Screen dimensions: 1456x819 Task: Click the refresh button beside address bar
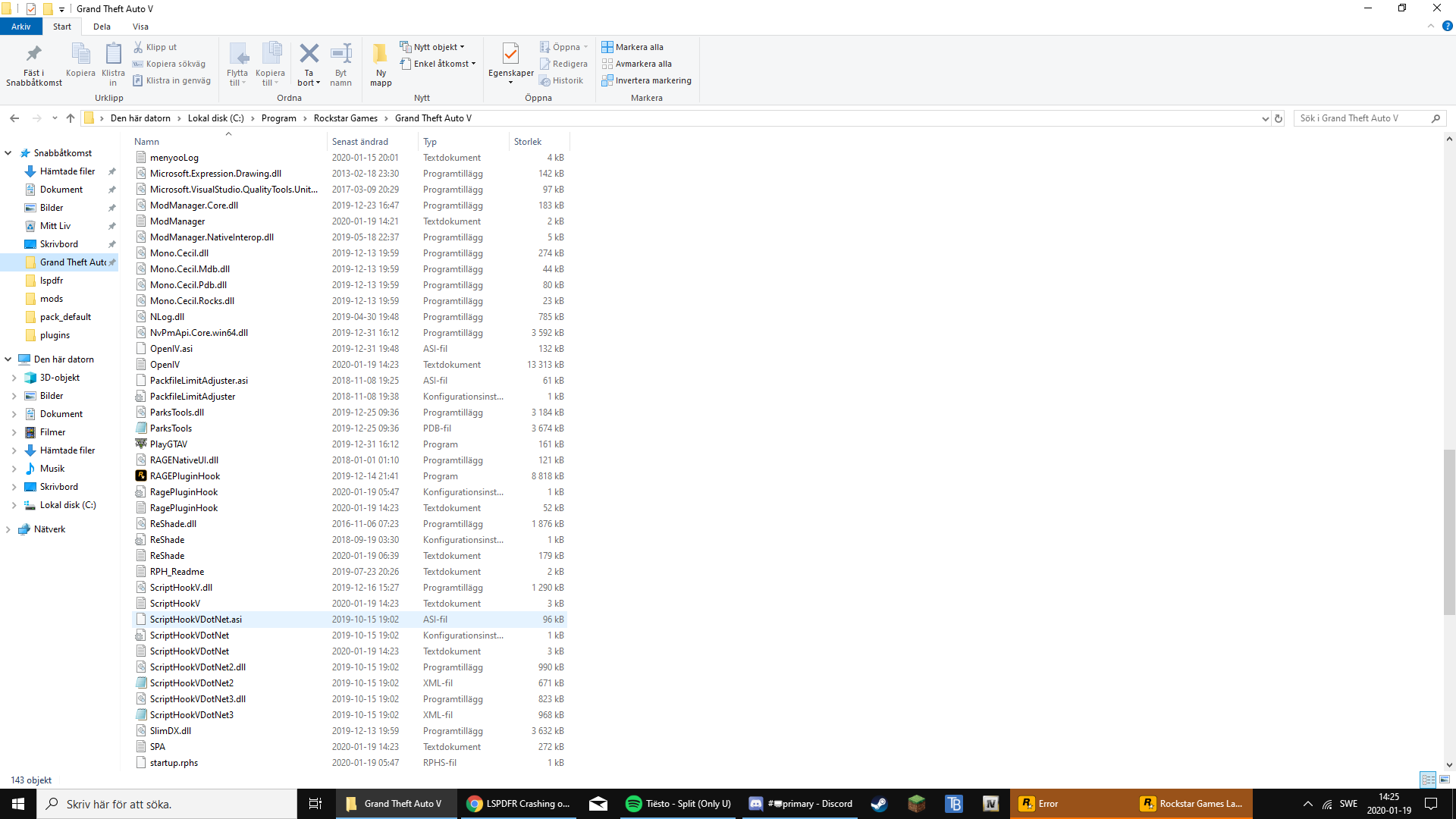click(1279, 118)
